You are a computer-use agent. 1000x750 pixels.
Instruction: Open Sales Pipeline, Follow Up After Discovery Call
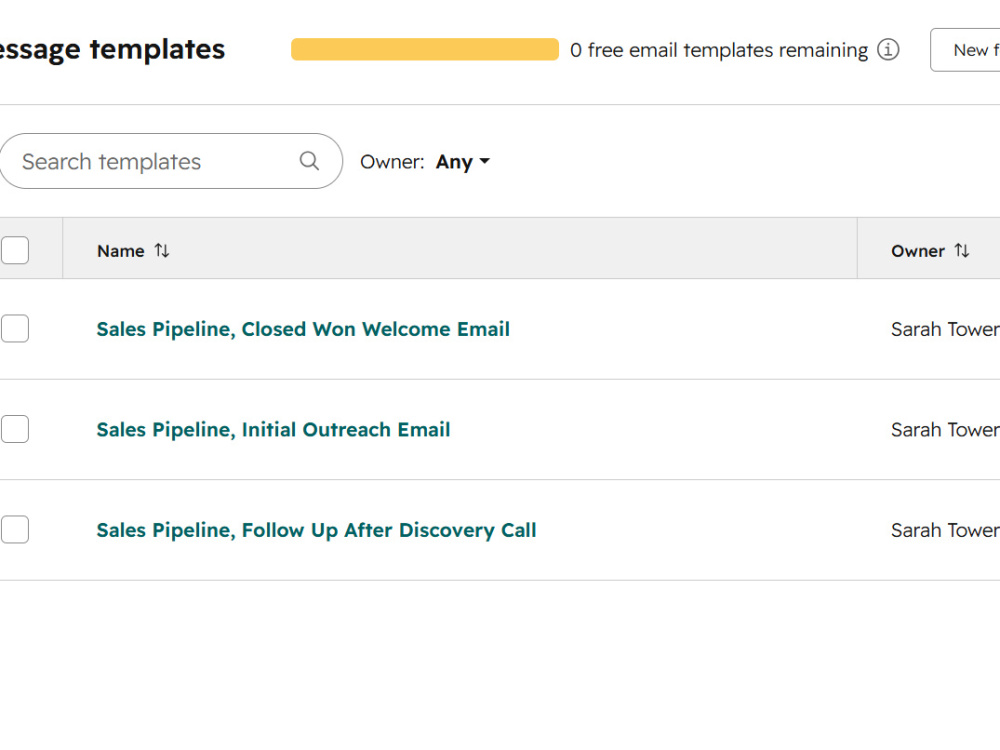click(316, 530)
